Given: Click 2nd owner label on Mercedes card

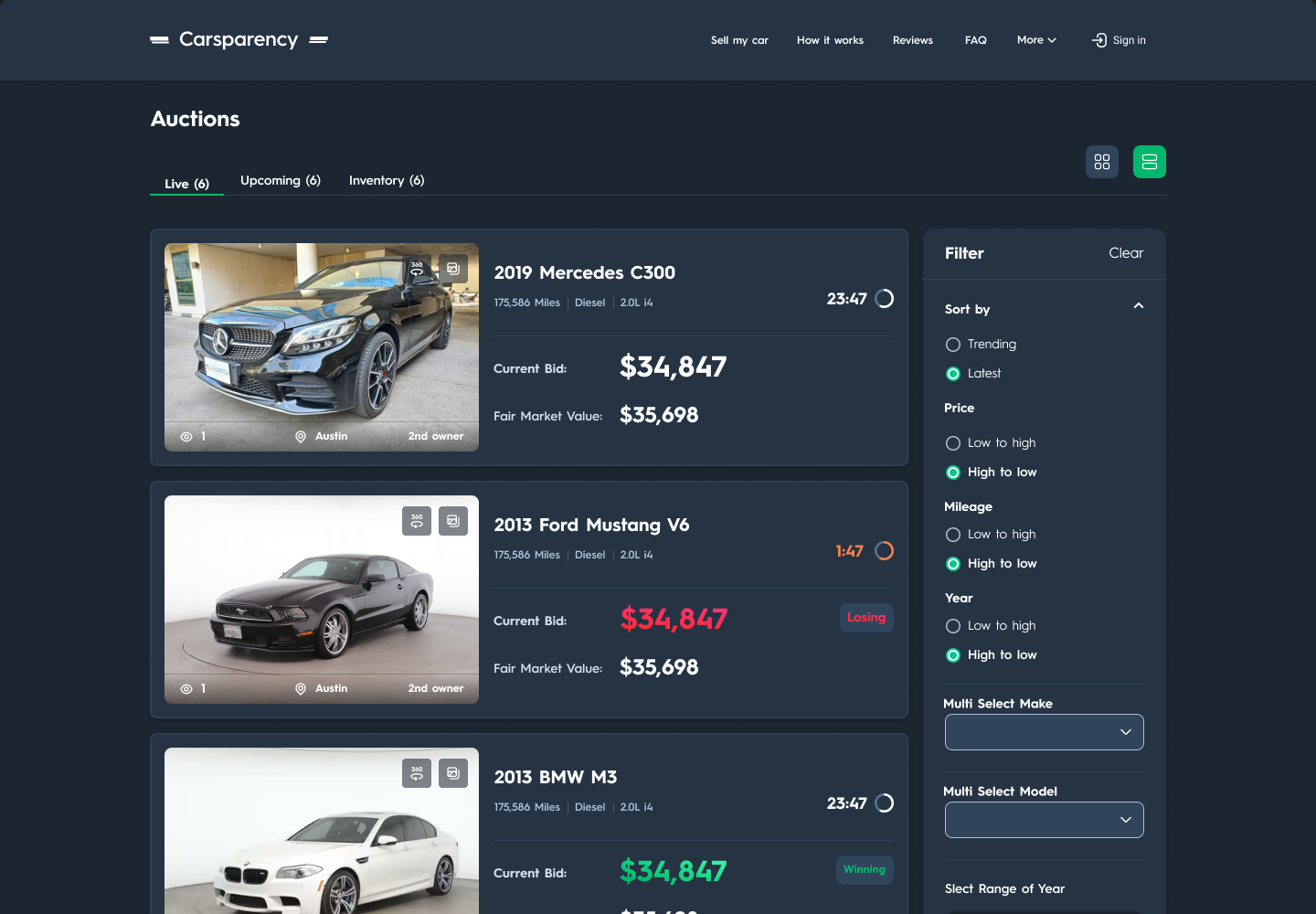Looking at the screenshot, I should (x=436, y=437).
